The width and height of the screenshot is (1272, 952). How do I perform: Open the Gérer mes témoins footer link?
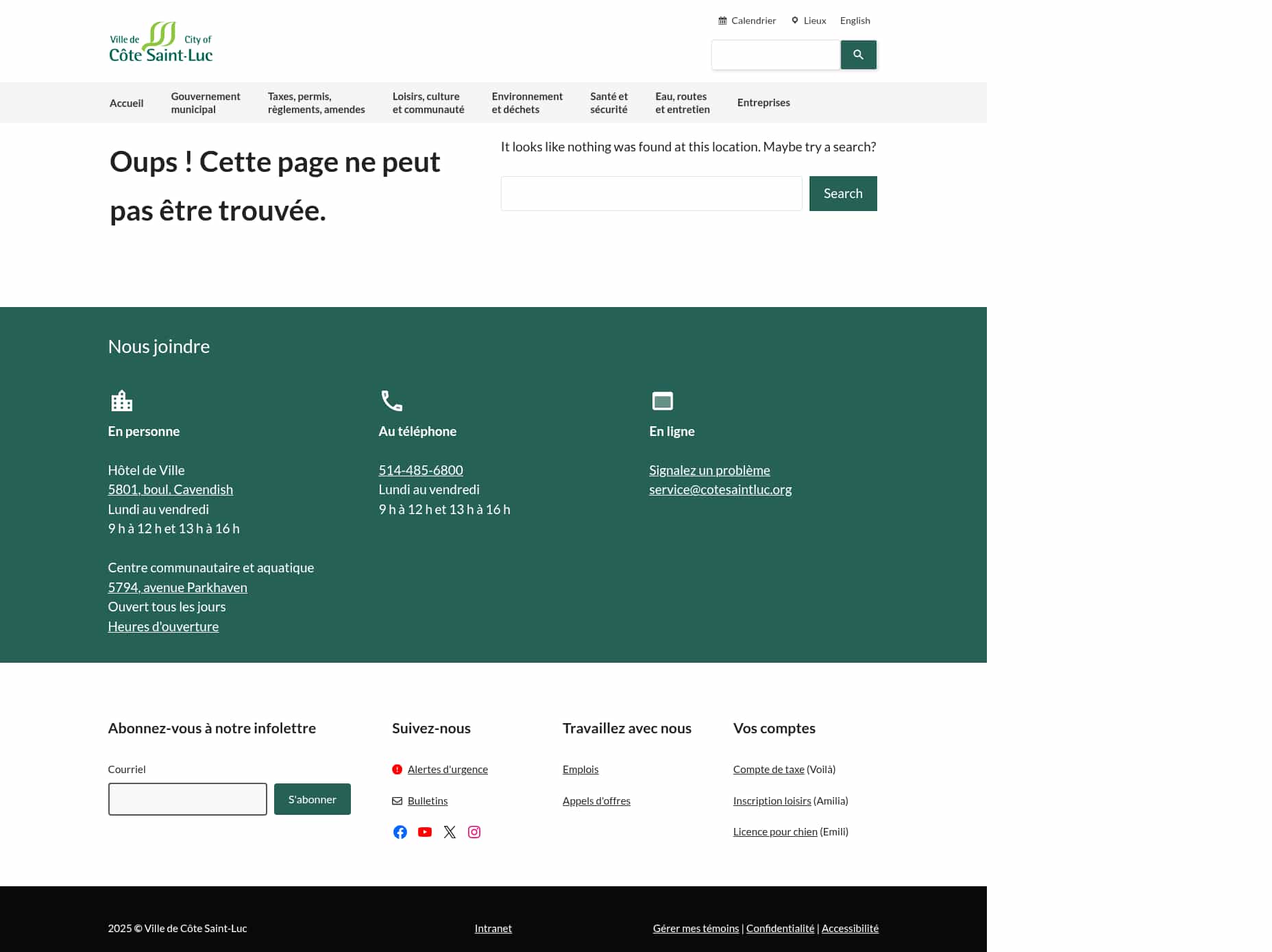click(695, 928)
